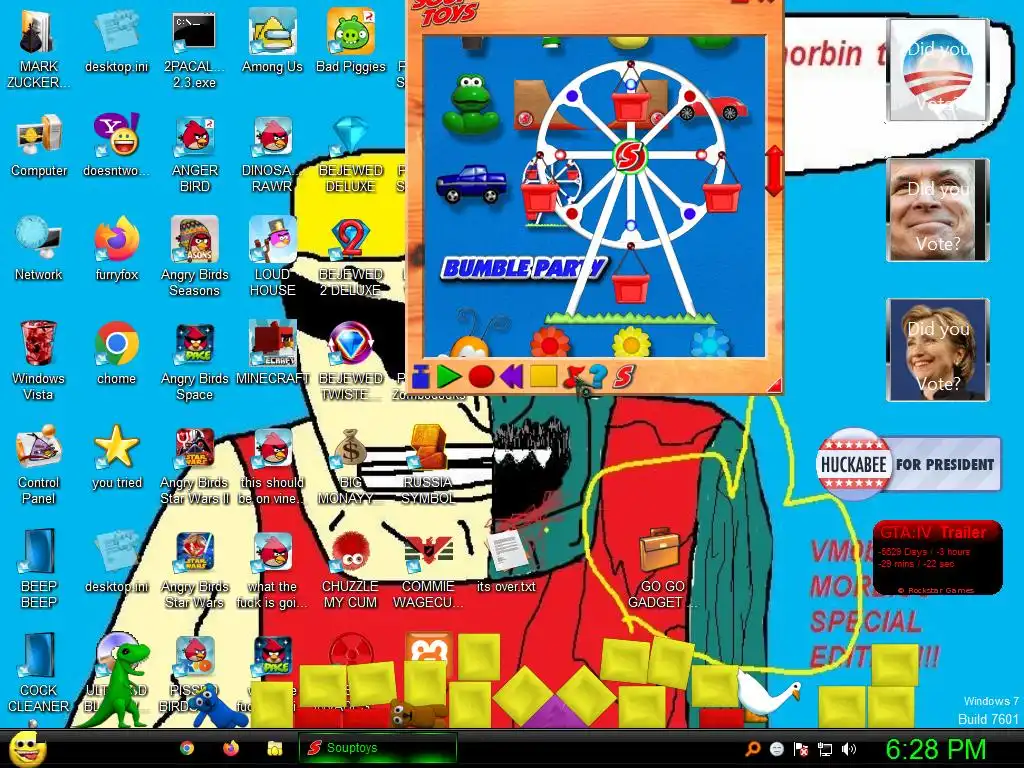The image size is (1024, 768).
Task: Open the 2PACAL 2.3.exe desktop icon
Action: click(194, 48)
